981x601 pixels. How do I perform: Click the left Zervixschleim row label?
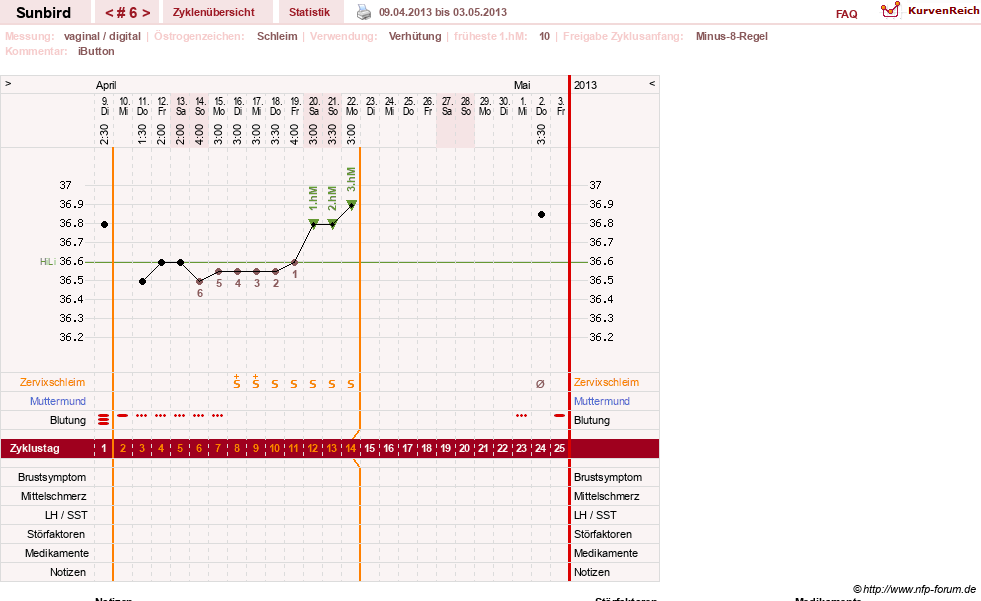[53, 382]
